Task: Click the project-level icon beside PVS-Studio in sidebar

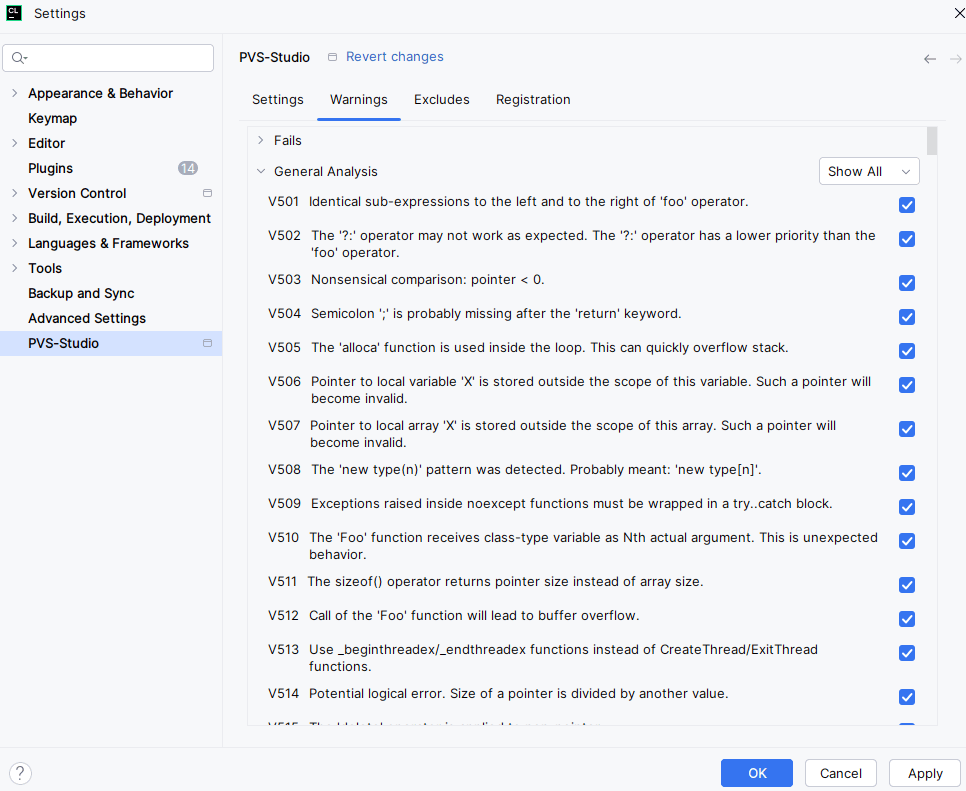Action: [207, 343]
